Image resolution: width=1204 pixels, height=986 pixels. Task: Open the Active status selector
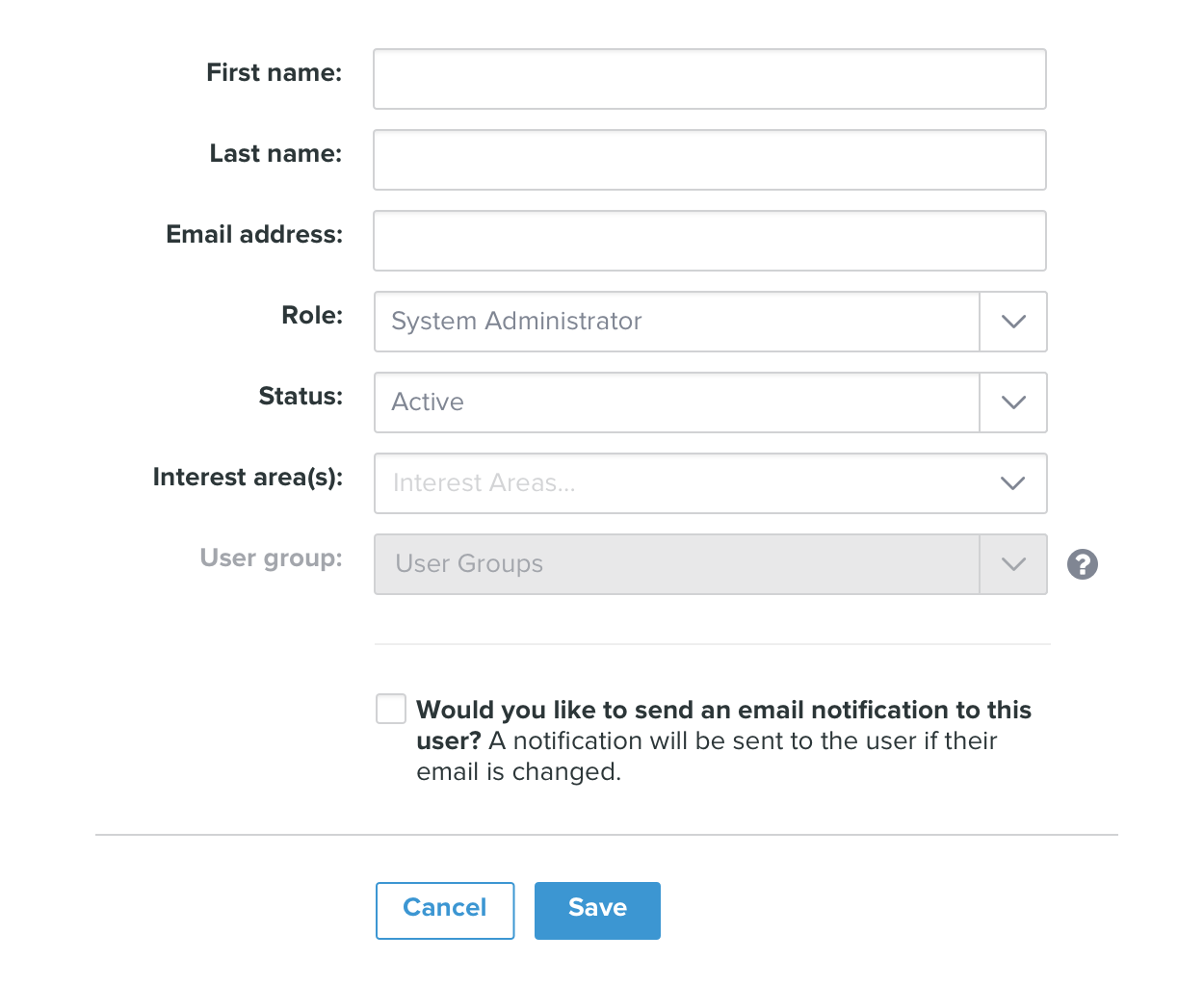coord(676,402)
